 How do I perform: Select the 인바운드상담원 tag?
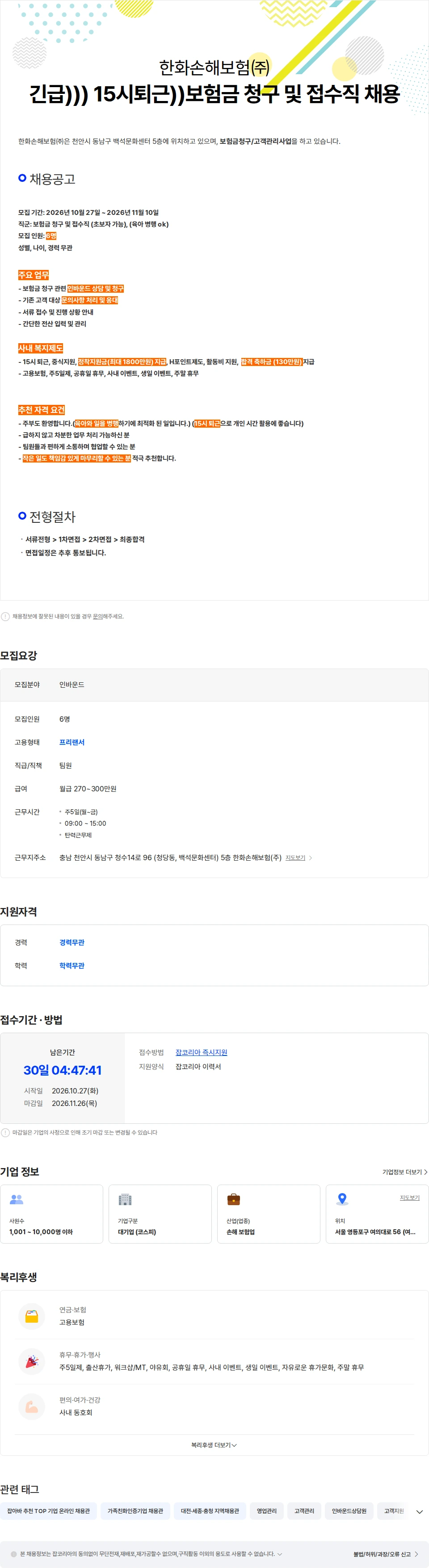[x=349, y=1511]
